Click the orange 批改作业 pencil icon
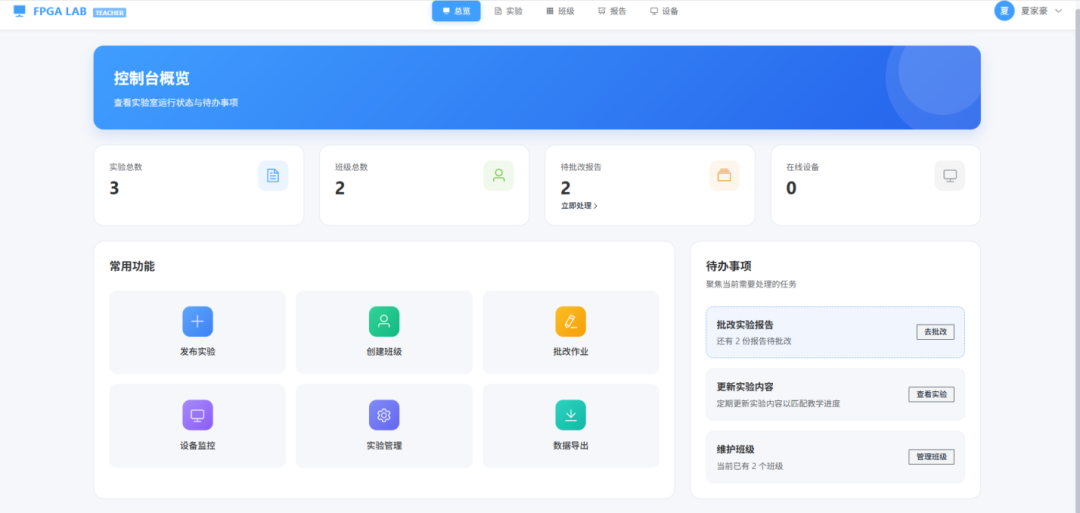Screen dimensions: 1080x513 point(570,321)
